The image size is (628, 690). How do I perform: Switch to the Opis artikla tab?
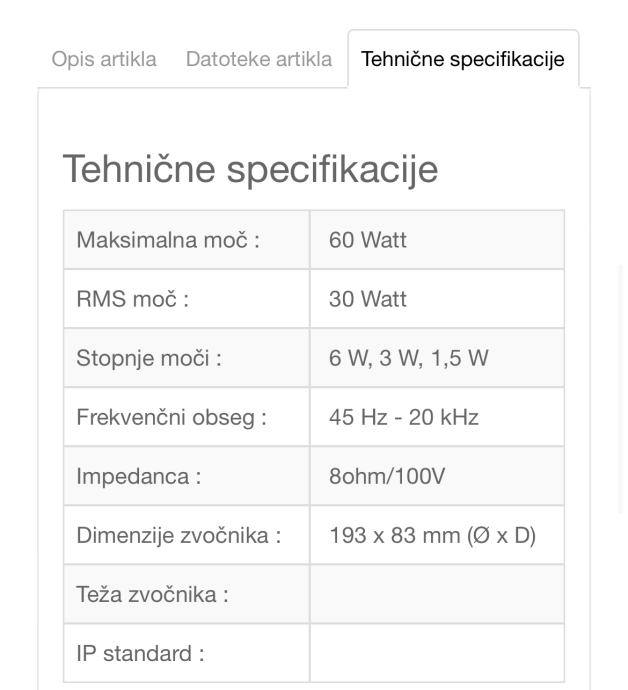click(104, 59)
